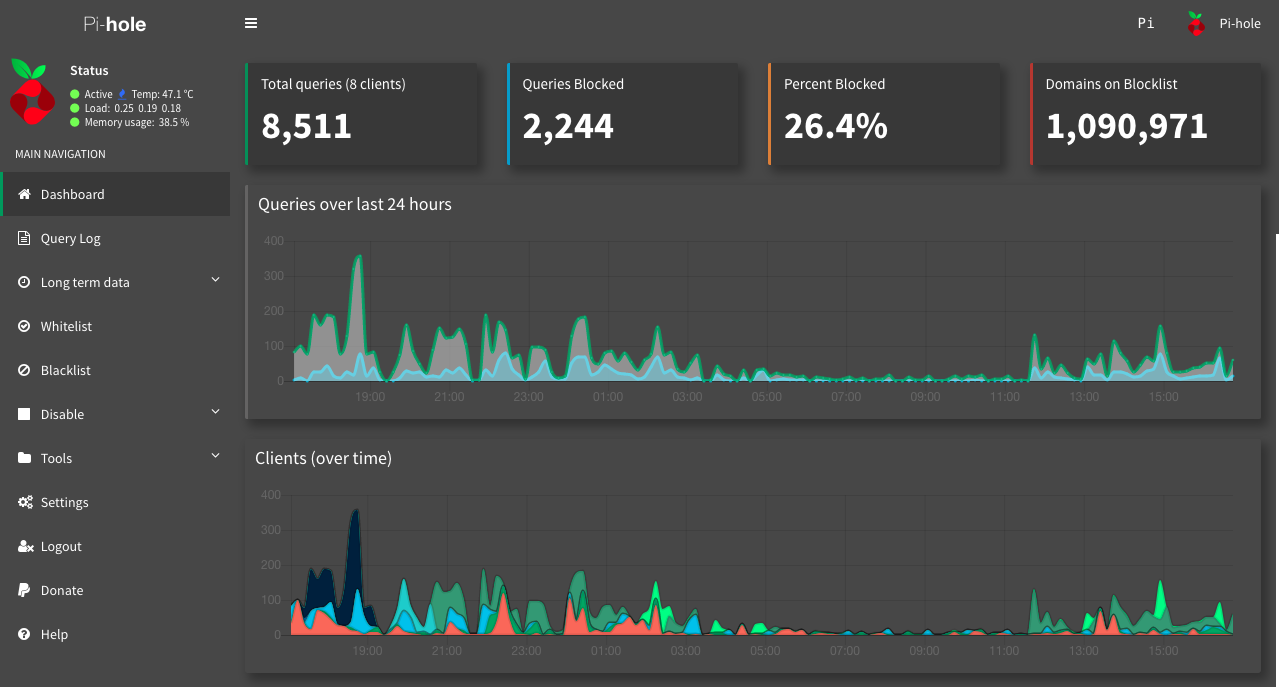The height and width of the screenshot is (687, 1279).
Task: Expand the Tools submenu chevron
Action: (x=215, y=457)
